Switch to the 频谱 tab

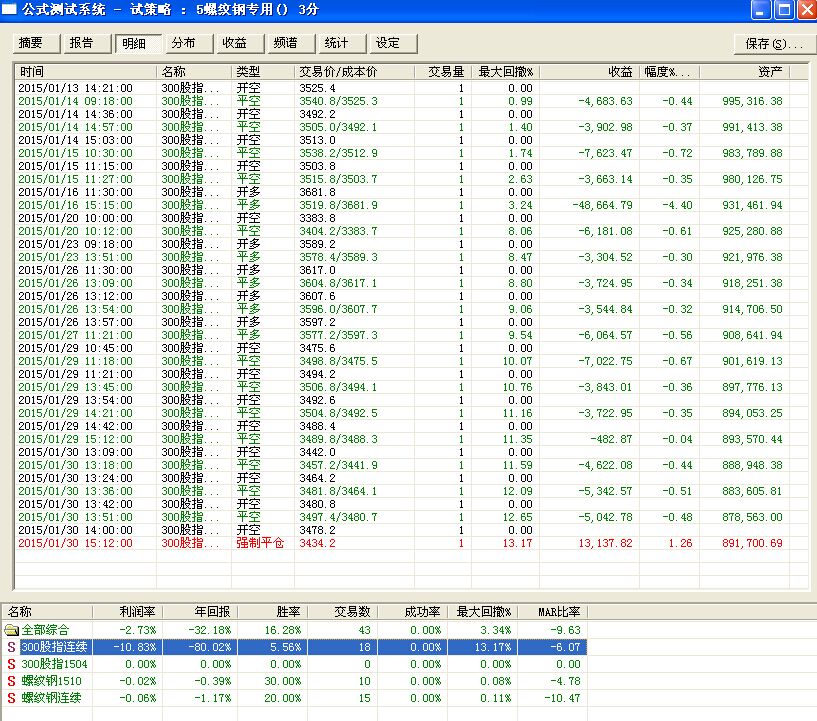(285, 44)
